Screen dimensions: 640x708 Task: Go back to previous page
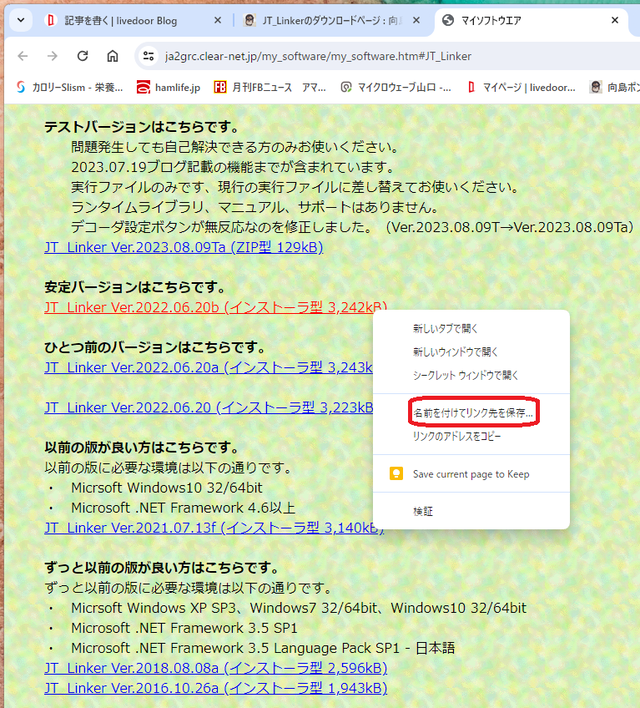tap(23, 56)
